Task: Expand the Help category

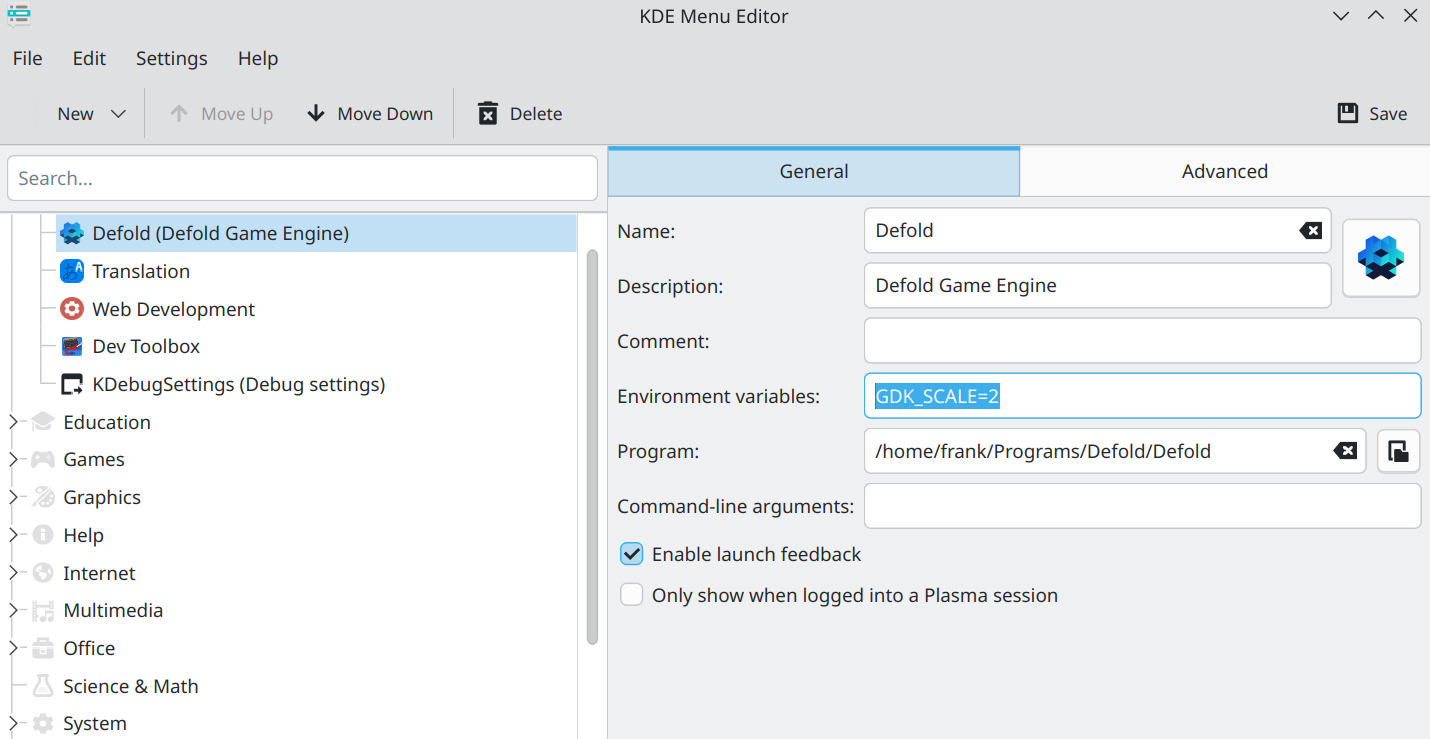Action: pos(13,535)
